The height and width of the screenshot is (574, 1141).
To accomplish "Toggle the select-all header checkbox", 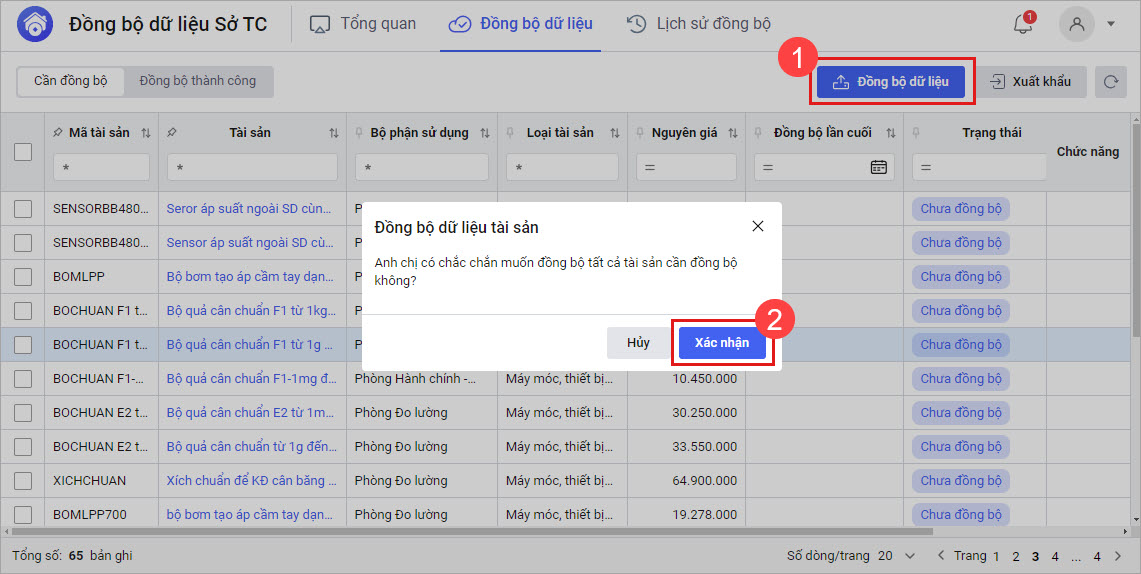I will pos(23,152).
